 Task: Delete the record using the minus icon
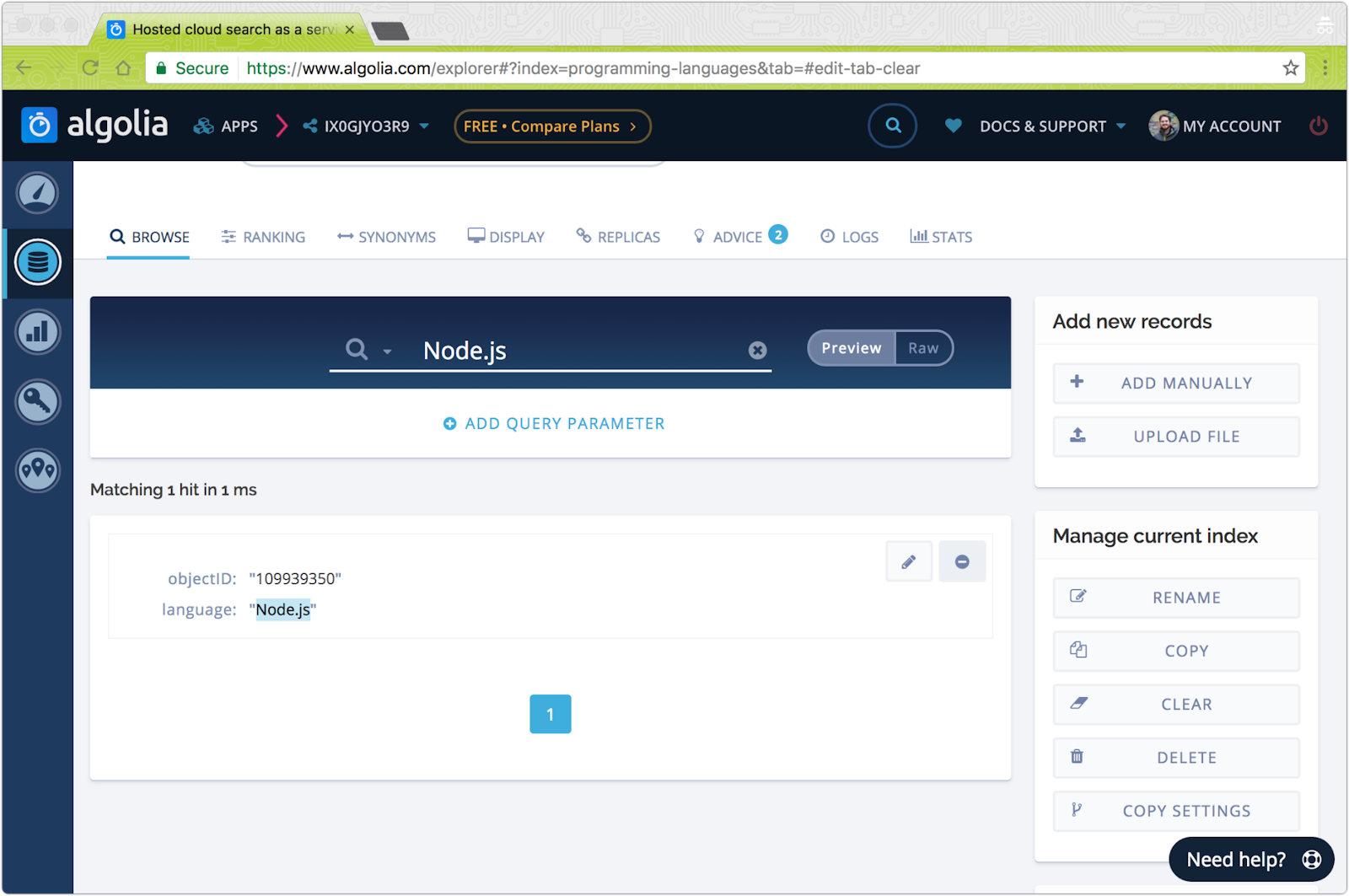coord(961,561)
